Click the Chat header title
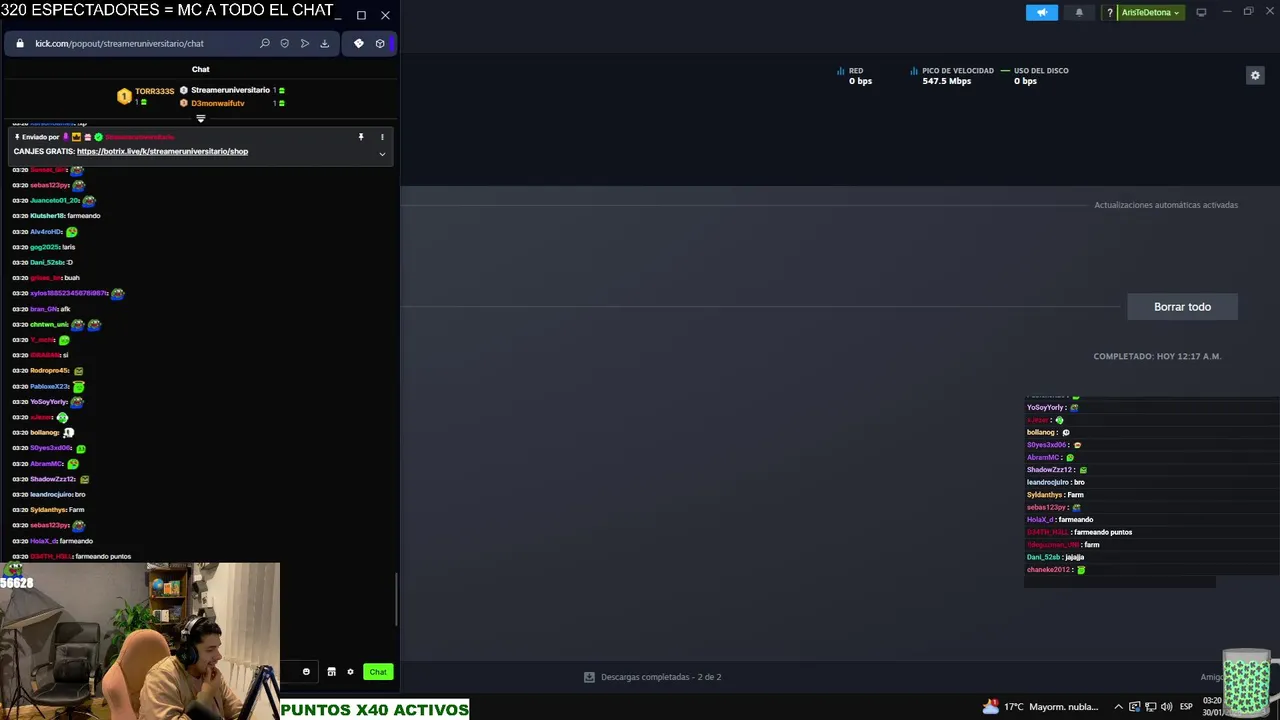The image size is (1280, 720). [x=200, y=69]
